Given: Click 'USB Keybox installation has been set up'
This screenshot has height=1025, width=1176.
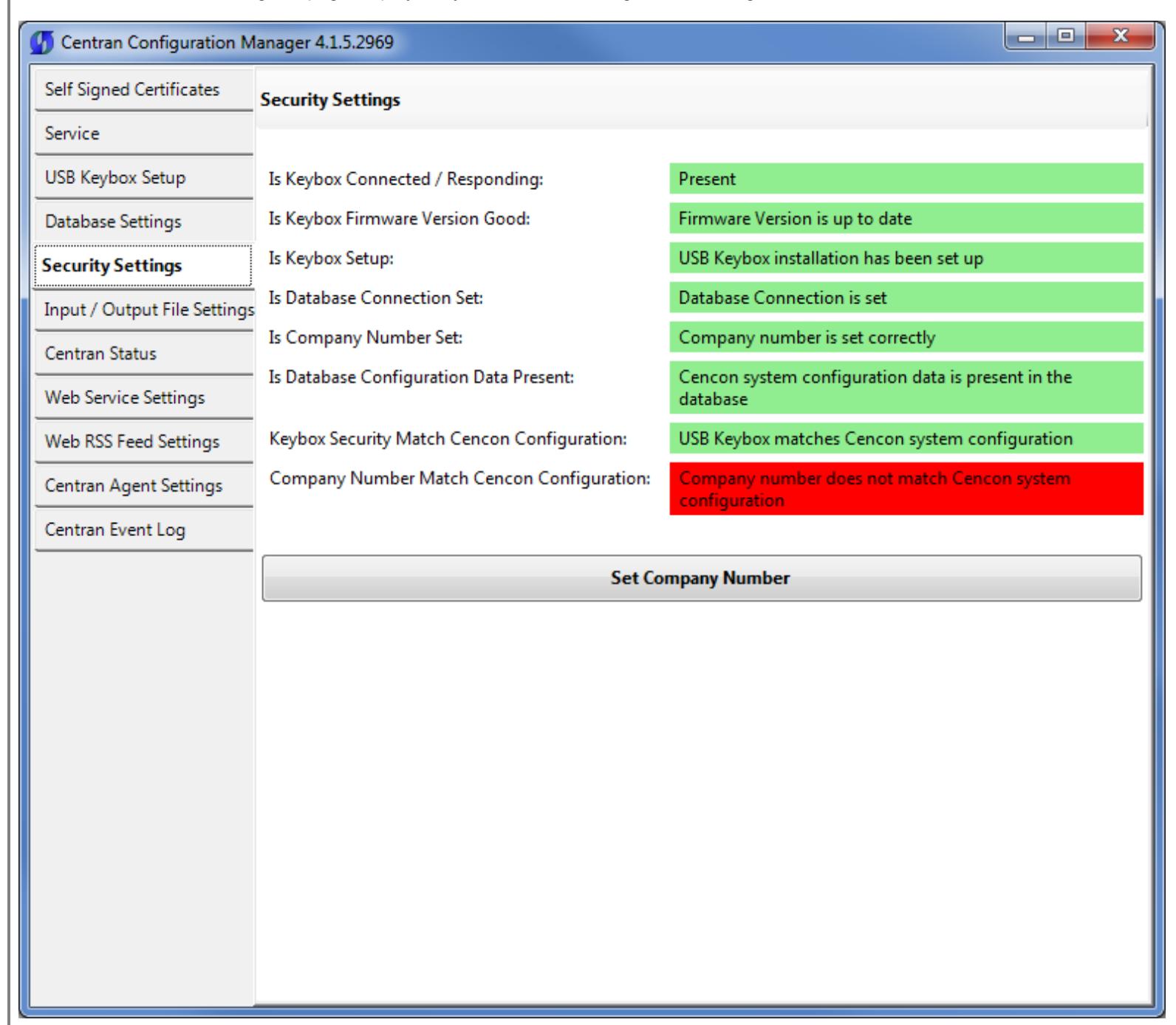Looking at the screenshot, I should 906,258.
